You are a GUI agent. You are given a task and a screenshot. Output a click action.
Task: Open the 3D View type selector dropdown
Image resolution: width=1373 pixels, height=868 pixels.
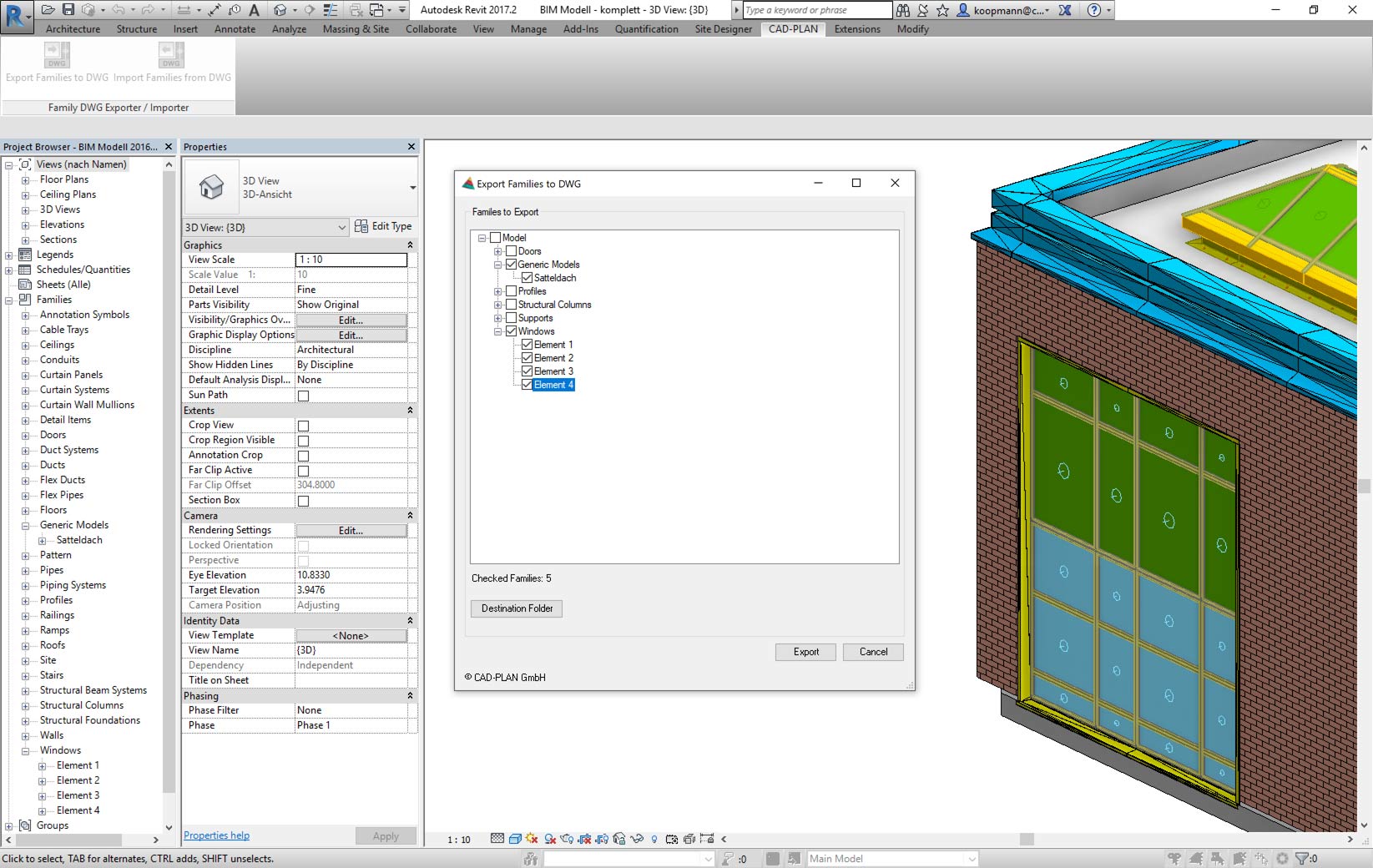click(x=412, y=188)
